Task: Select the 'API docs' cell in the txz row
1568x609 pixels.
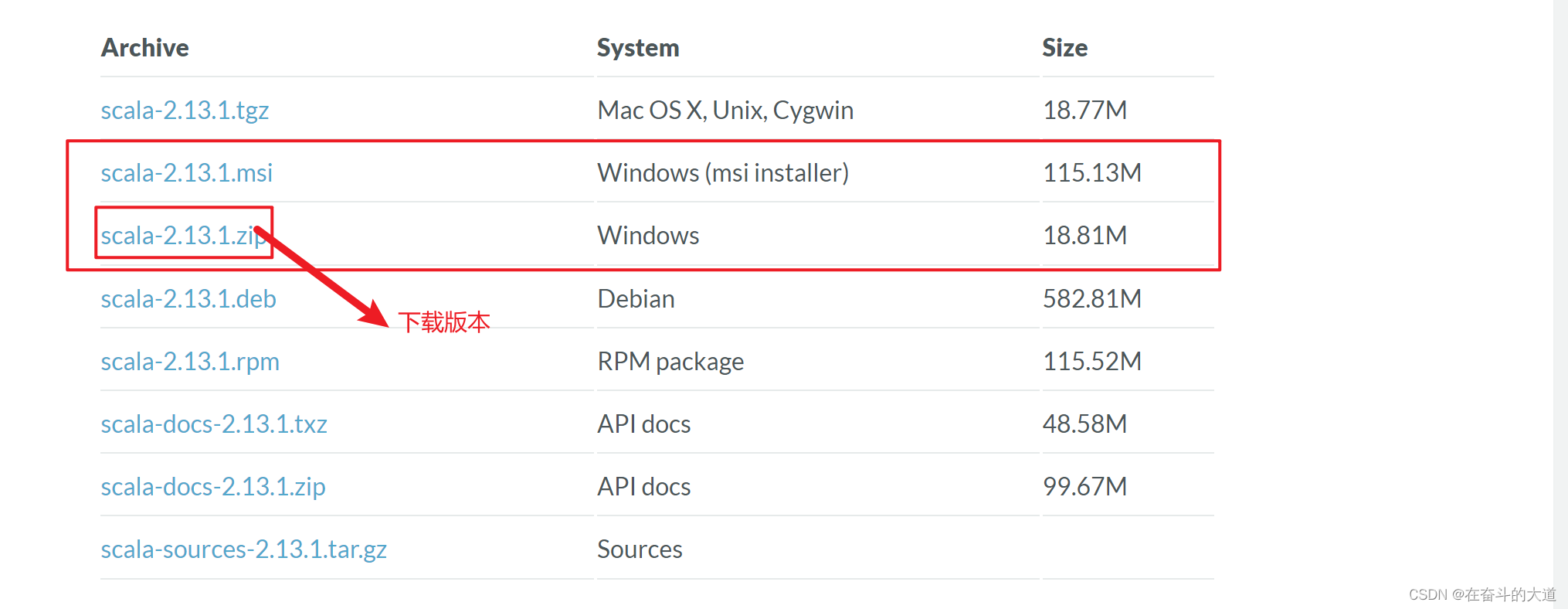Action: (x=644, y=424)
